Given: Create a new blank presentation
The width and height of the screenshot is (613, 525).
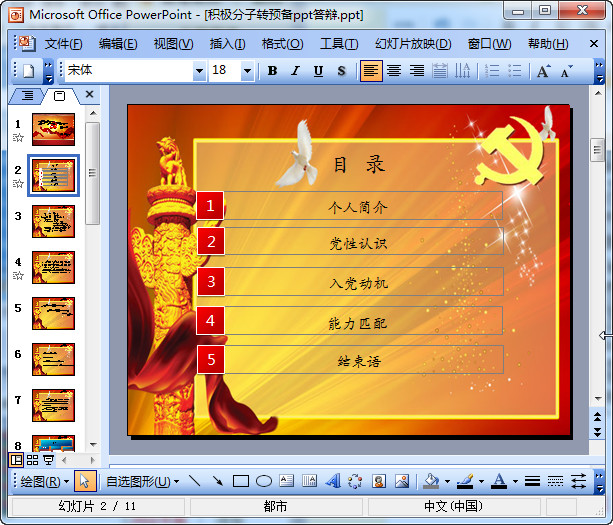Looking at the screenshot, I should click(x=29, y=71).
